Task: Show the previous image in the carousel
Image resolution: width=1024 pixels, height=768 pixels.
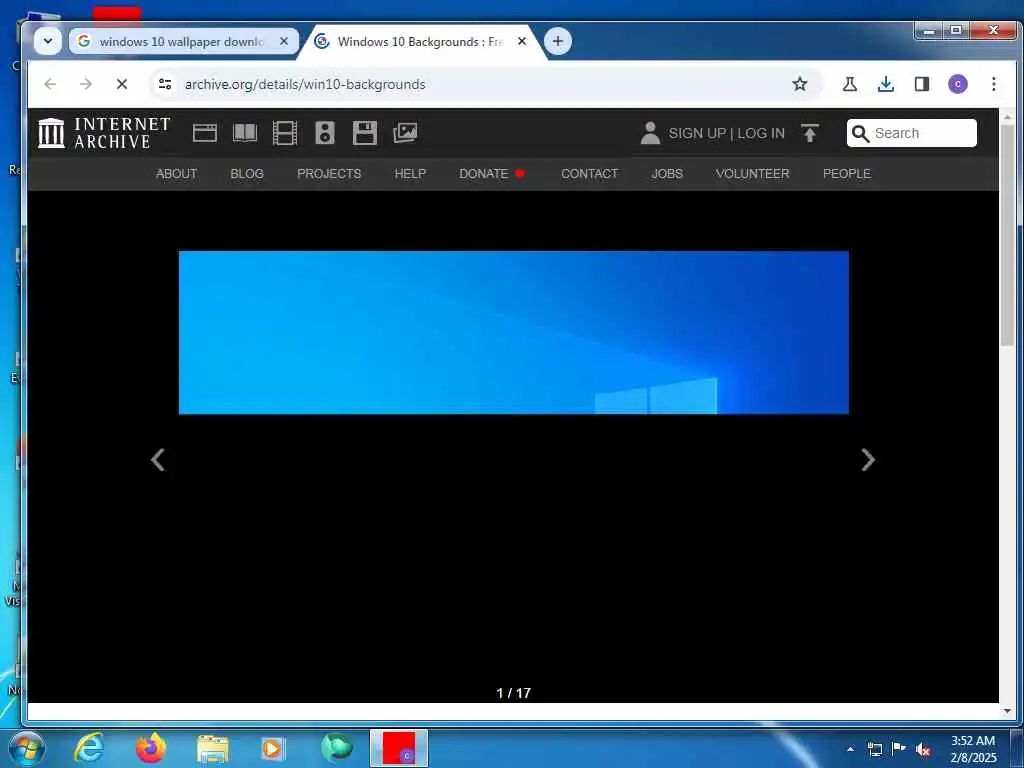Action: coord(157,460)
